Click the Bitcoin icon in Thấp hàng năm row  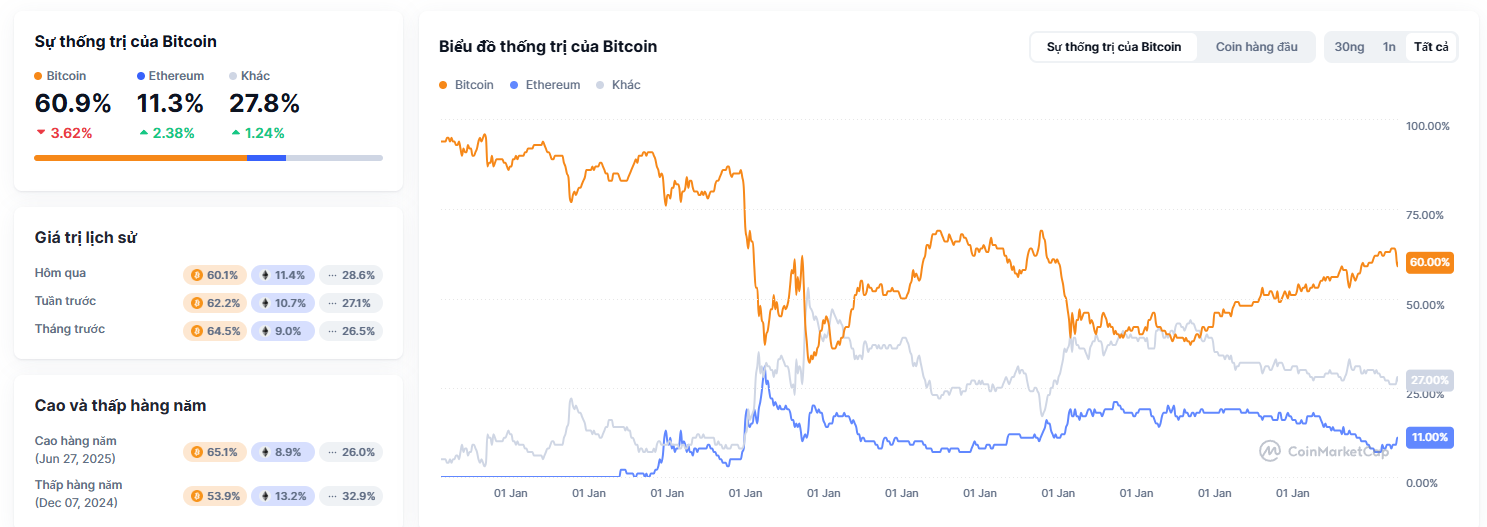[x=197, y=496]
